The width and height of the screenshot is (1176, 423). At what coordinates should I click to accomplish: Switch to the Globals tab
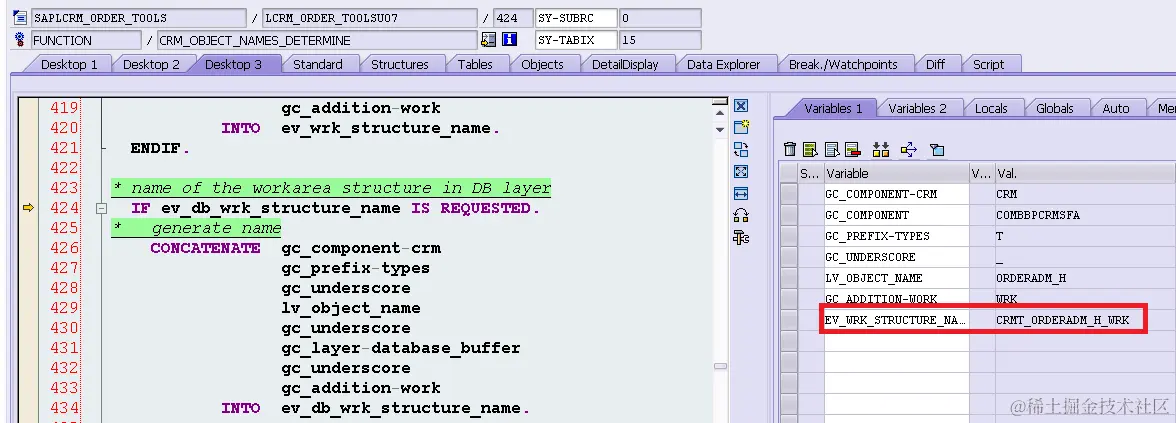(1054, 109)
